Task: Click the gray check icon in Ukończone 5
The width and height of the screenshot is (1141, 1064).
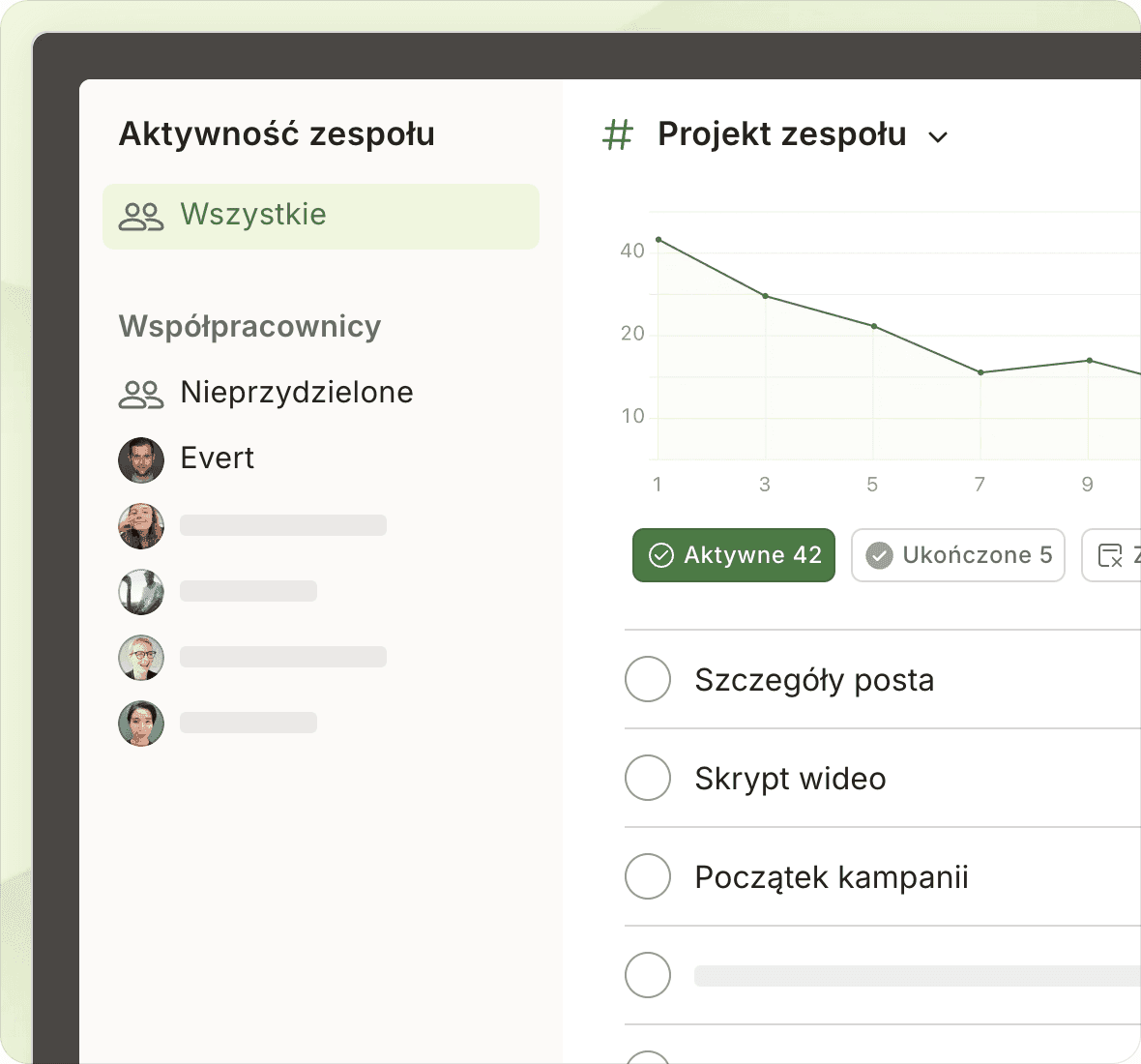Action: pos(879,555)
